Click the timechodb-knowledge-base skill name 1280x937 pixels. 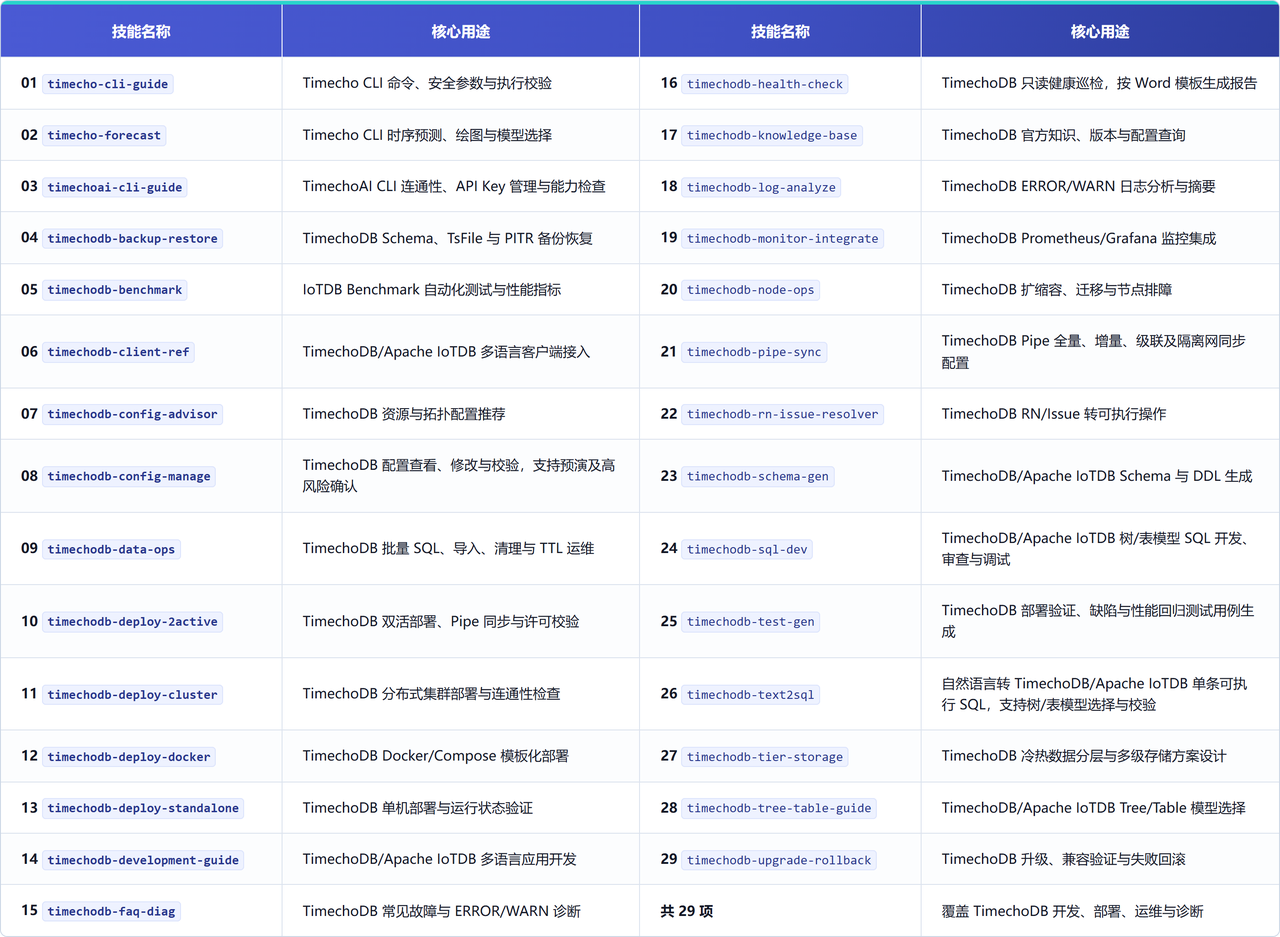pyautogui.click(x=772, y=136)
